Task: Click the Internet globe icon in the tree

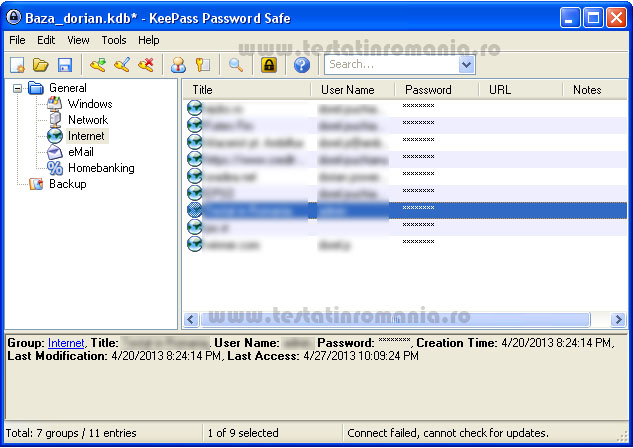Action: [x=54, y=136]
